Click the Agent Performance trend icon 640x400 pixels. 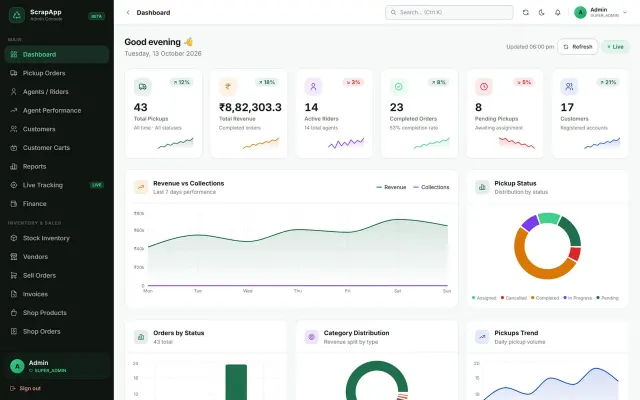tap(14, 110)
